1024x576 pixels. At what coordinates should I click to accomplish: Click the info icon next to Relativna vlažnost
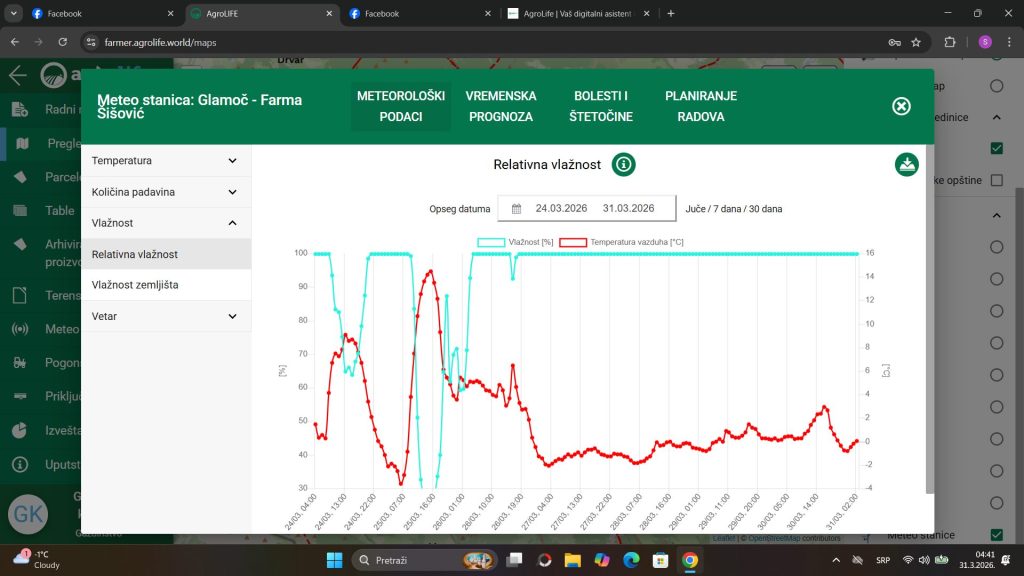click(x=624, y=165)
